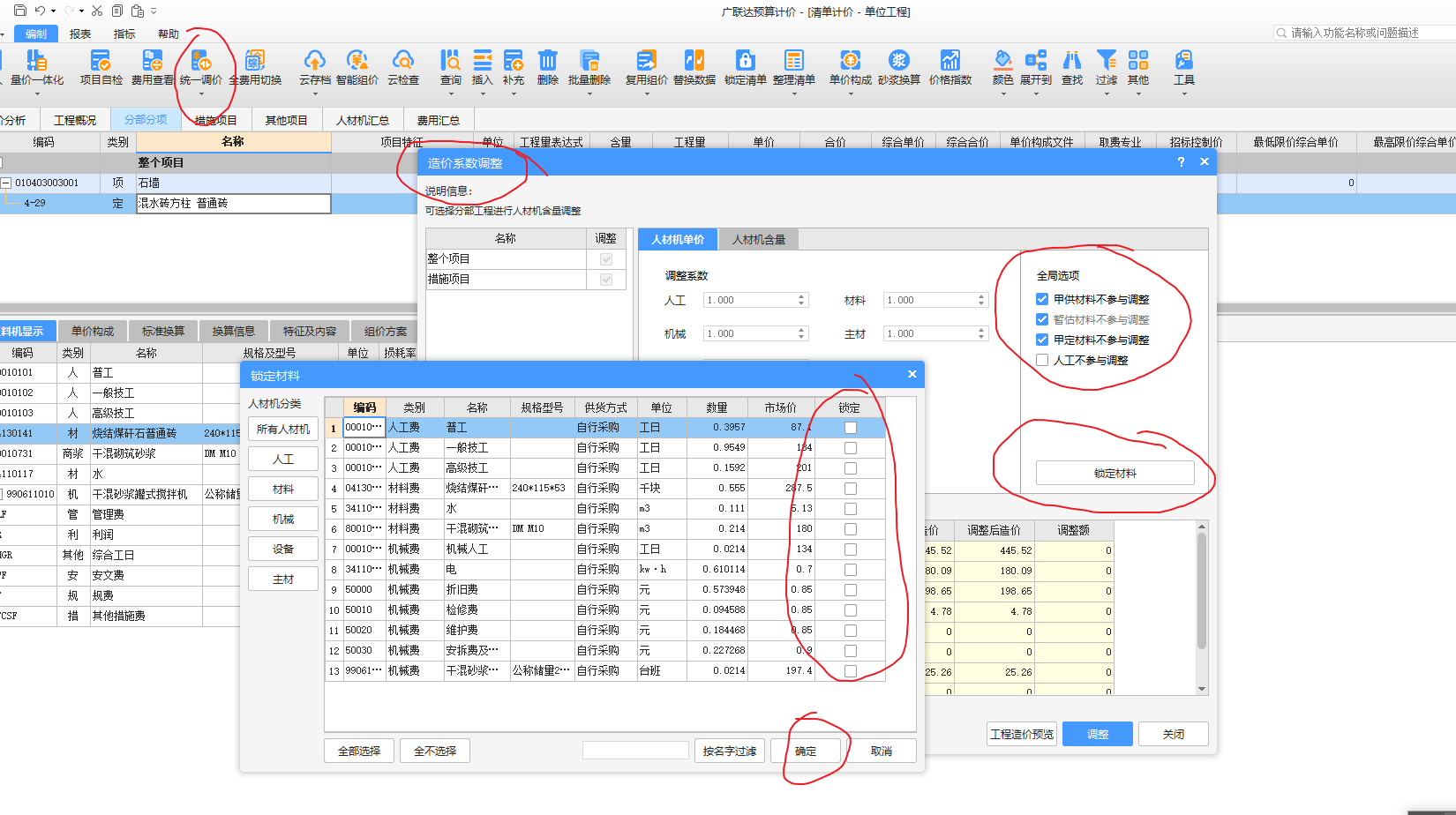Click the 颜色 paint bucket icon
The height and width of the screenshot is (815, 1456).
(x=1002, y=60)
